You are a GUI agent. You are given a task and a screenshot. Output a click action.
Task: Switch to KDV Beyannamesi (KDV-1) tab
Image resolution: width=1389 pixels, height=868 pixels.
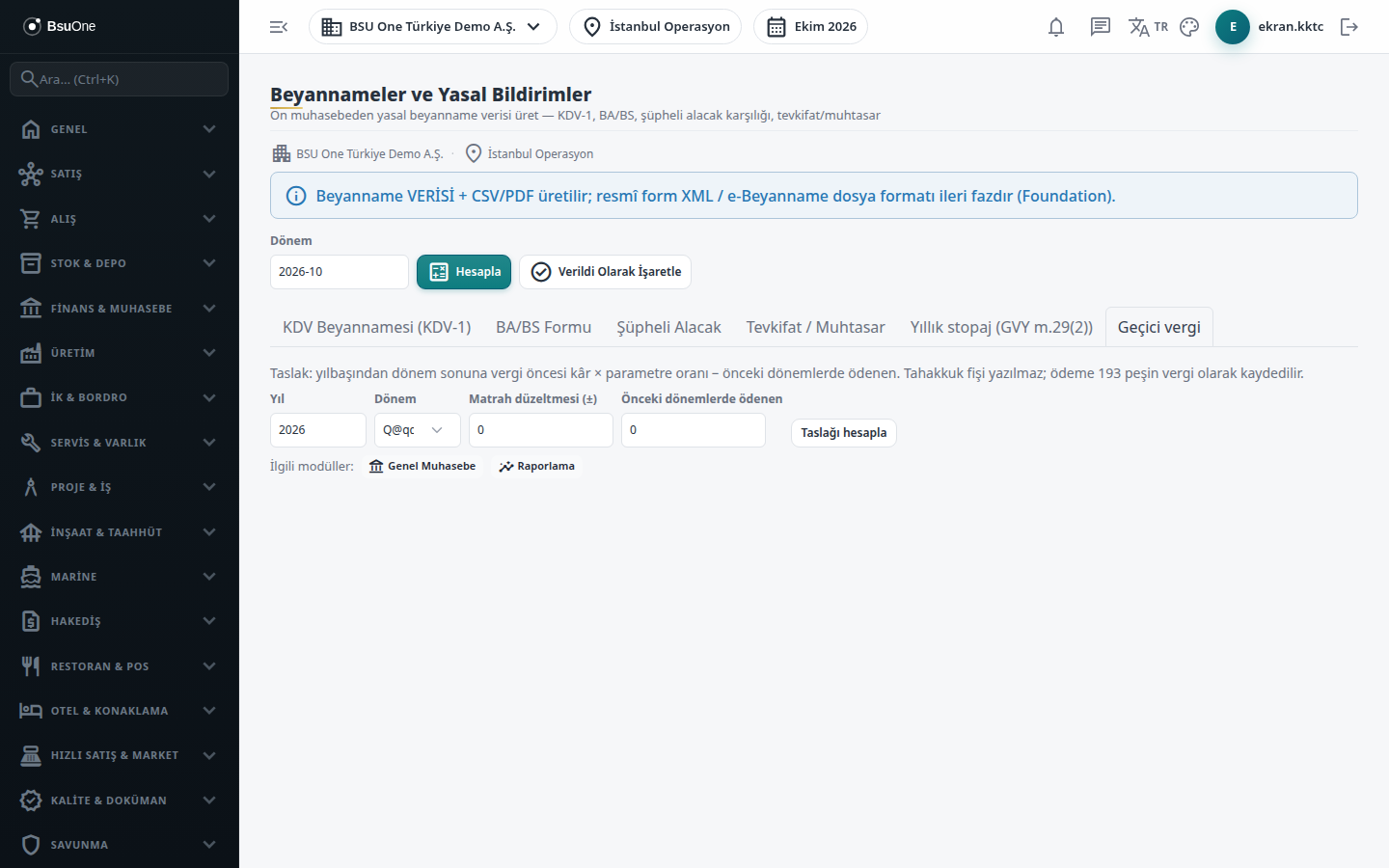click(x=377, y=327)
